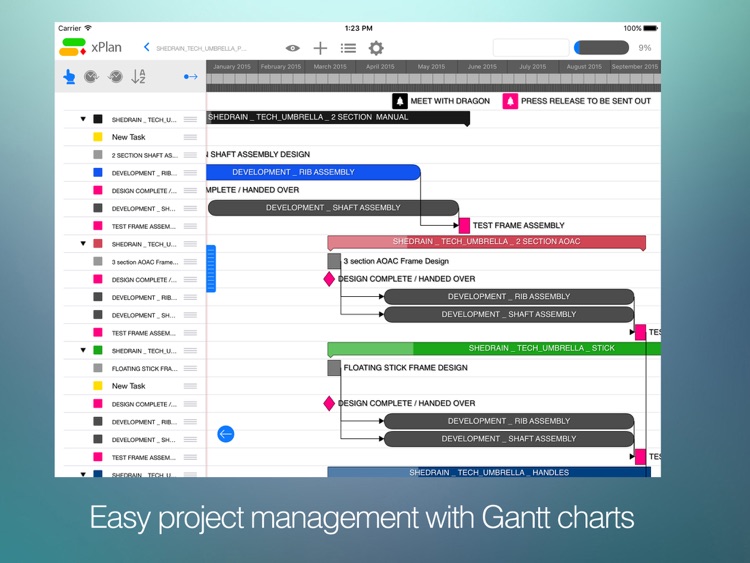Click the pink PRESS RELEASE bell icon

[510, 101]
